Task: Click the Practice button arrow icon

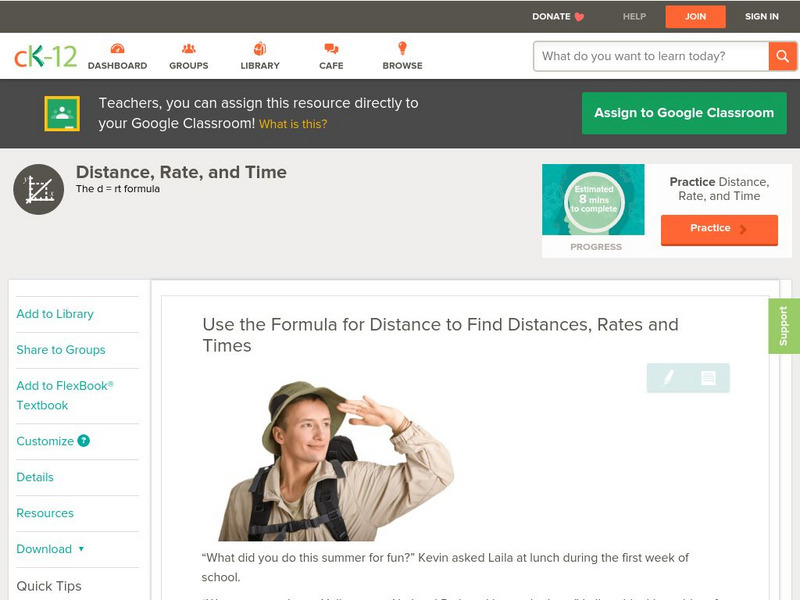Action: click(x=743, y=229)
